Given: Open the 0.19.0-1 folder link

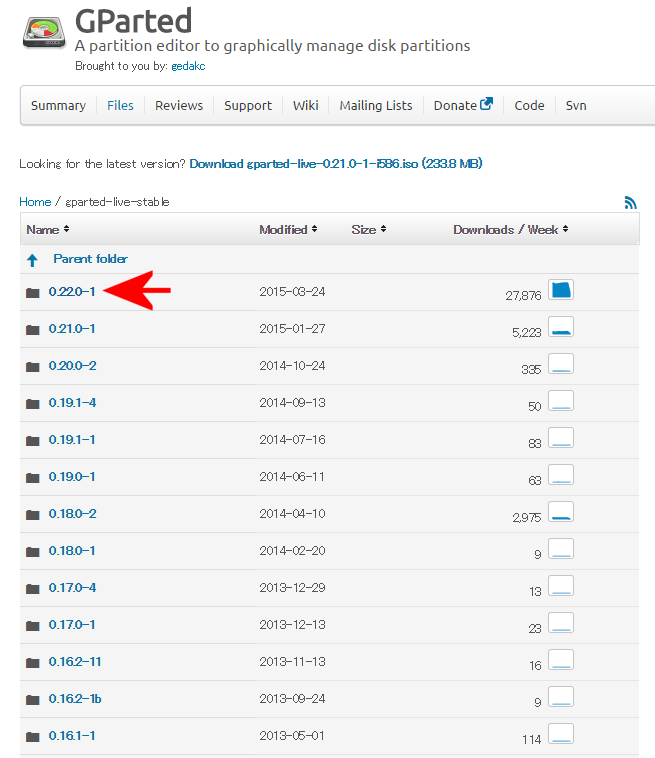Looking at the screenshot, I should [72, 477].
